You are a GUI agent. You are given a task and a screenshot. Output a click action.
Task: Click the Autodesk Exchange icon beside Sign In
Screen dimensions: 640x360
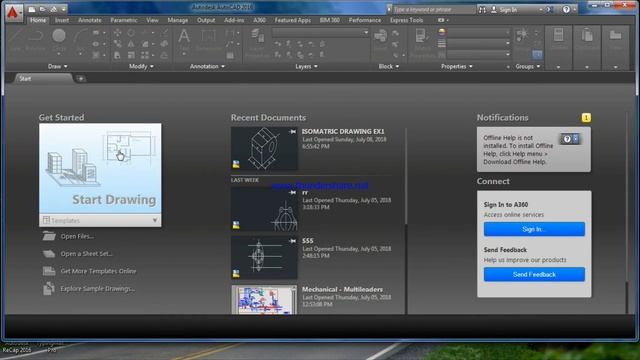(549, 9)
